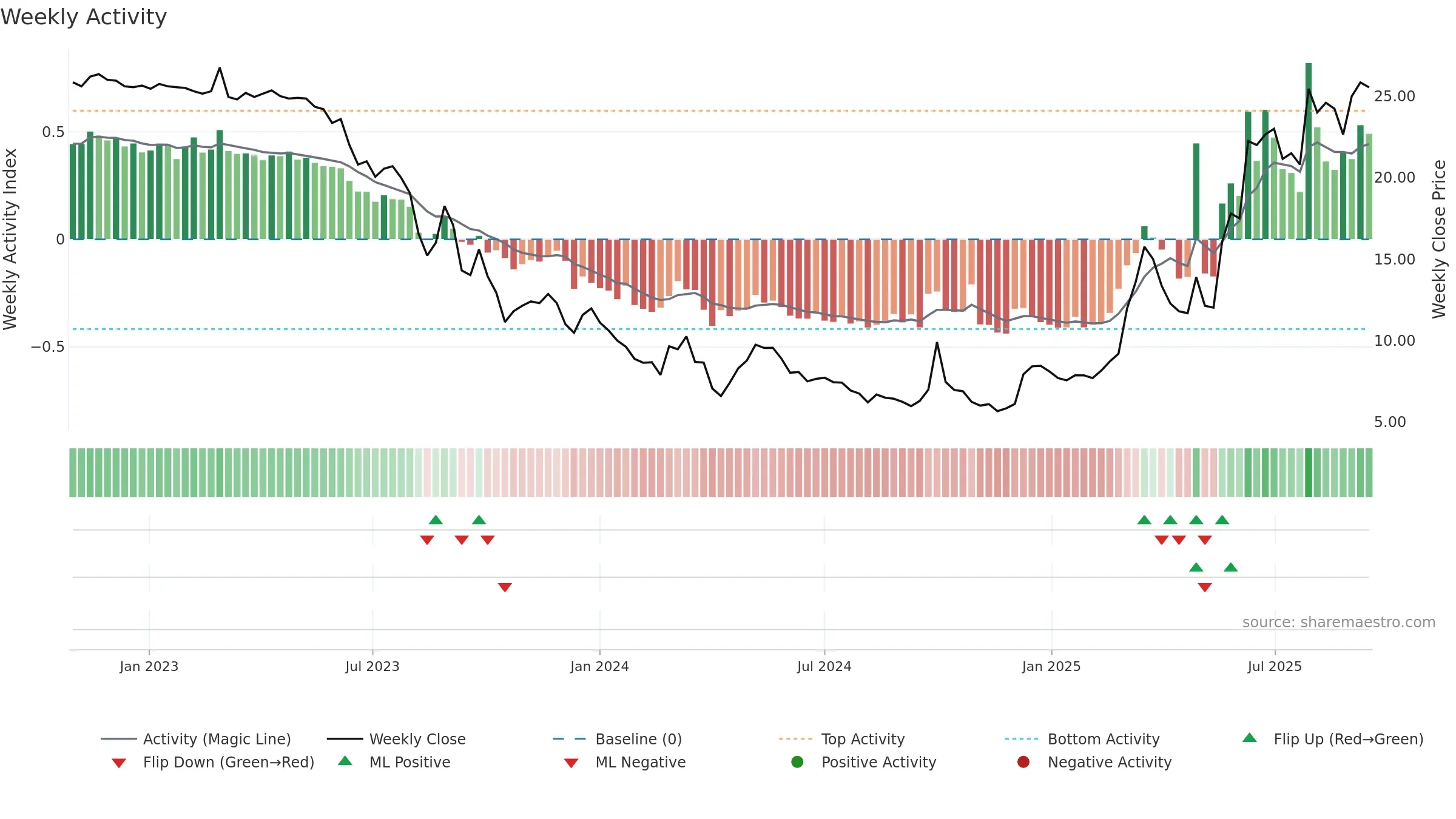Click the Weekly Close Price axis title
The width and height of the screenshot is (1456, 819).
click(1439, 239)
